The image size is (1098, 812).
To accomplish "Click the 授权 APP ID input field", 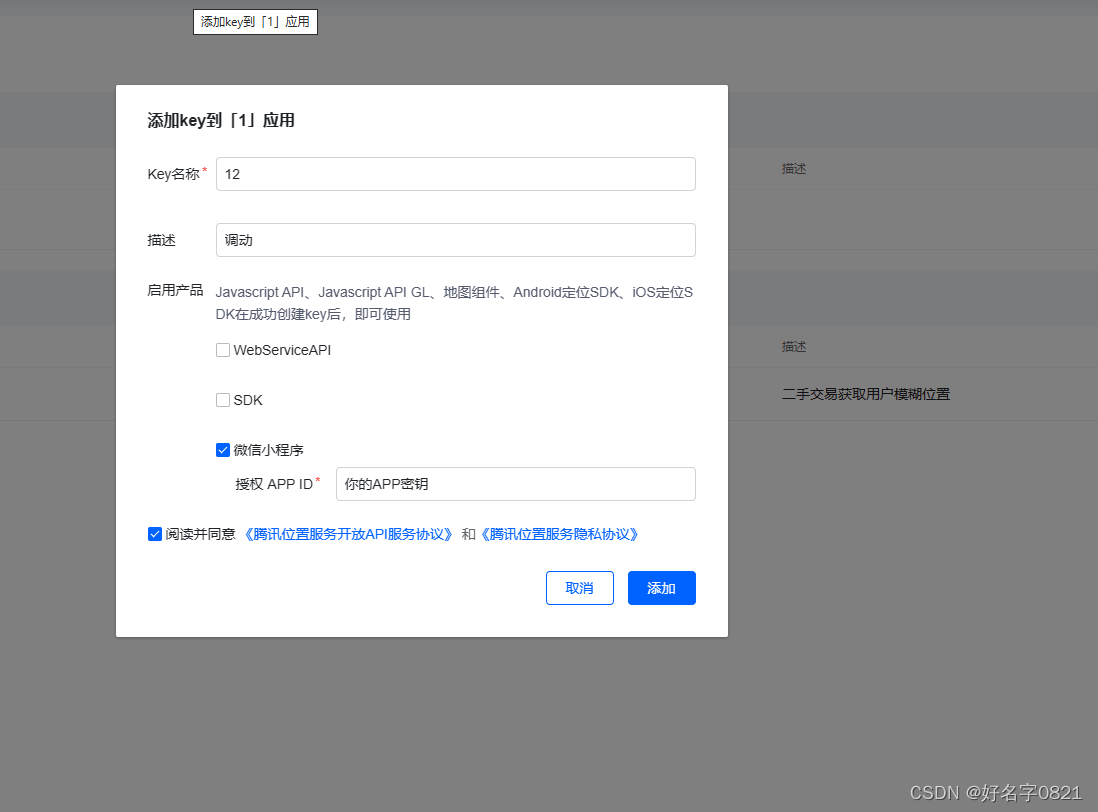I will [515, 483].
